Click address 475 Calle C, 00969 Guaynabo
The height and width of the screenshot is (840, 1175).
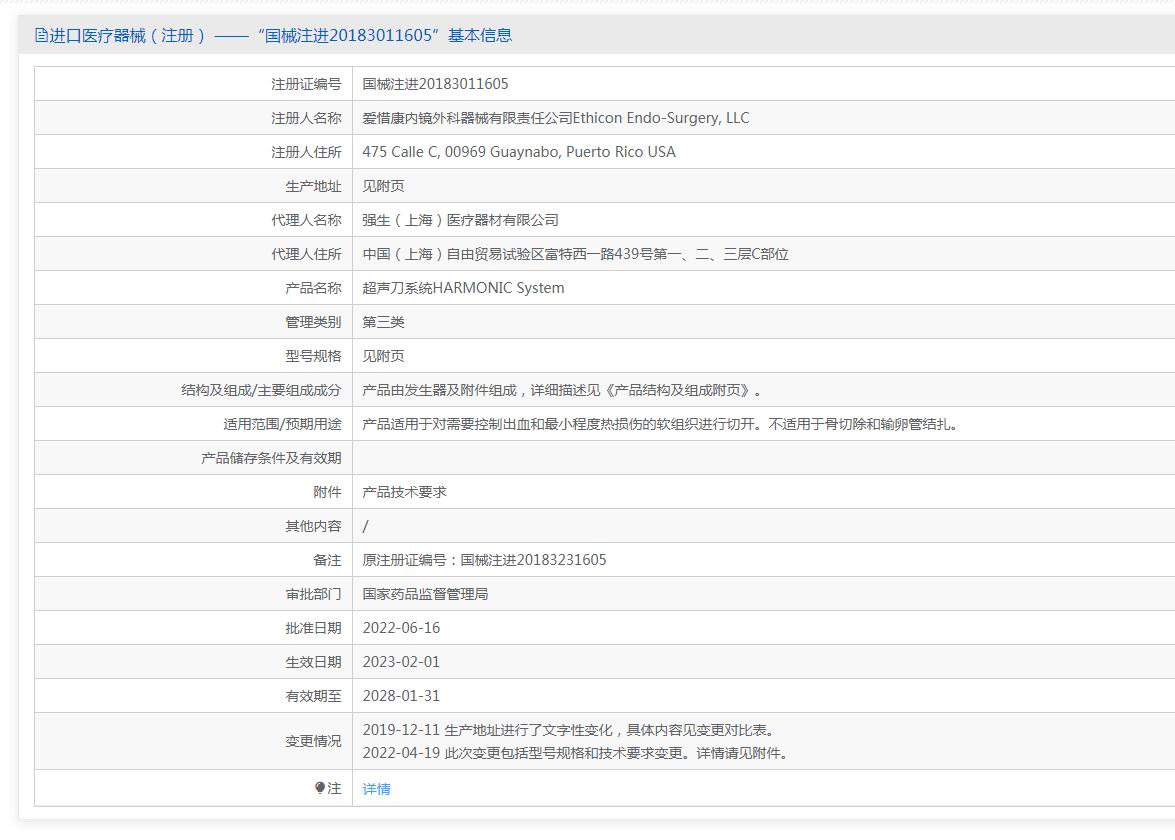tap(461, 152)
